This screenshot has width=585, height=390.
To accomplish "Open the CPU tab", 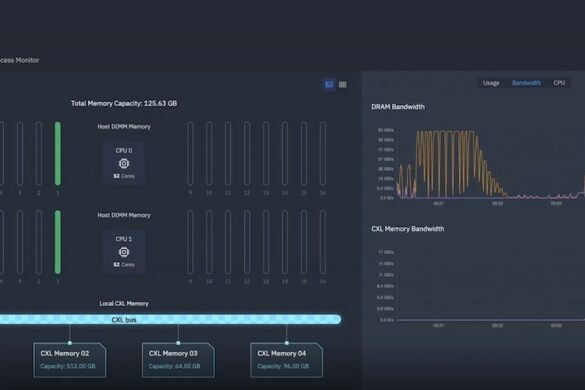I will tap(559, 83).
